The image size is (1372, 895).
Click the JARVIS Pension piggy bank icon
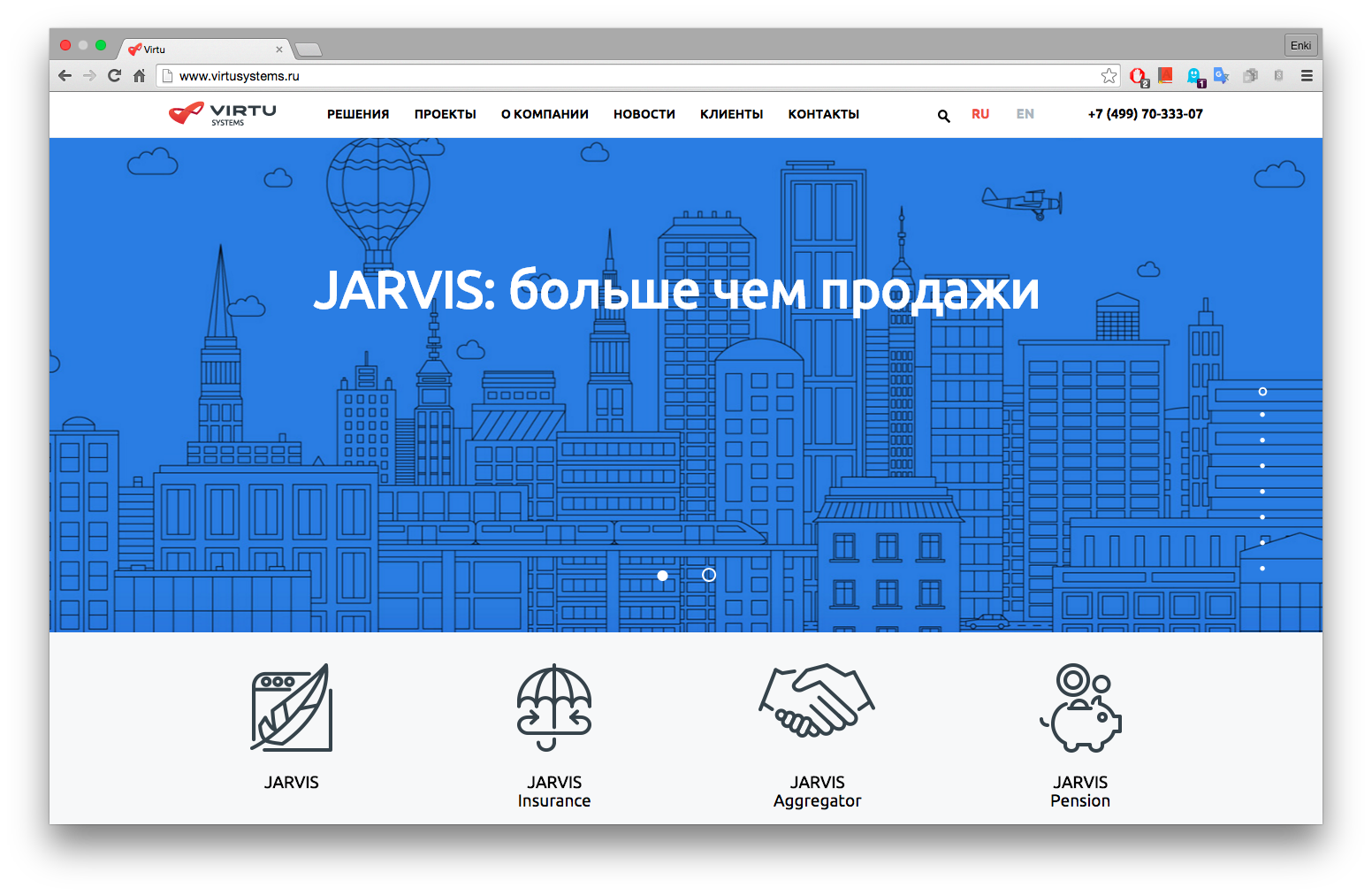click(x=1080, y=708)
